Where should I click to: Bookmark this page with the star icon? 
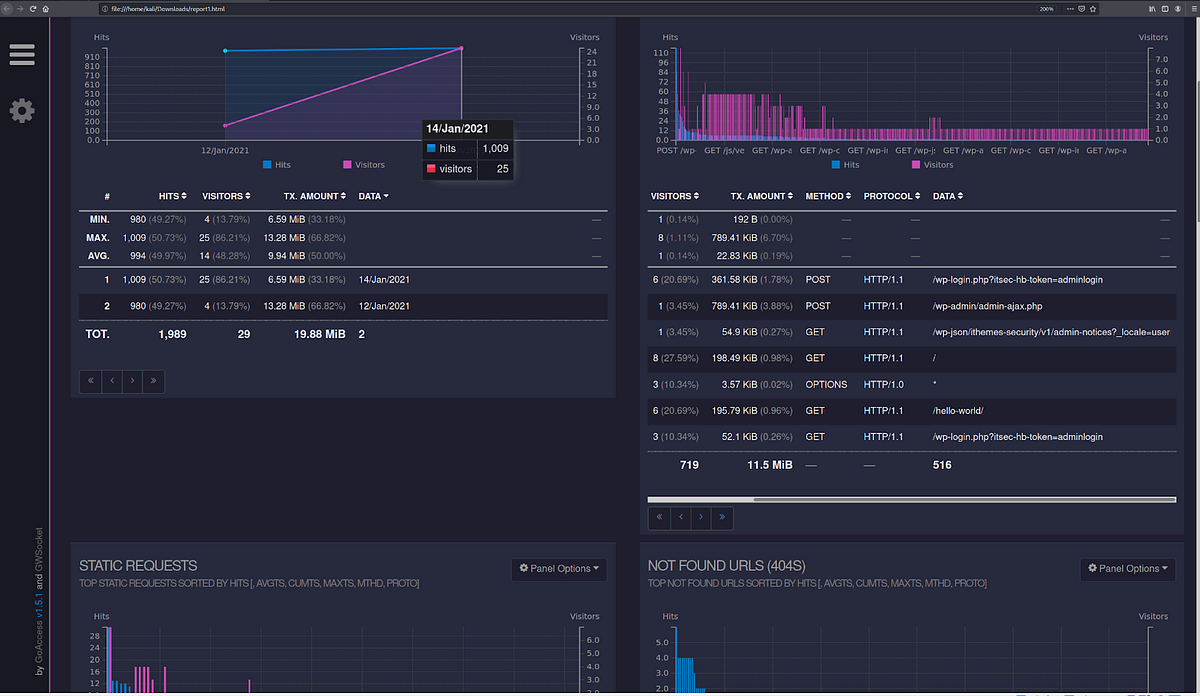[x=1093, y=8]
